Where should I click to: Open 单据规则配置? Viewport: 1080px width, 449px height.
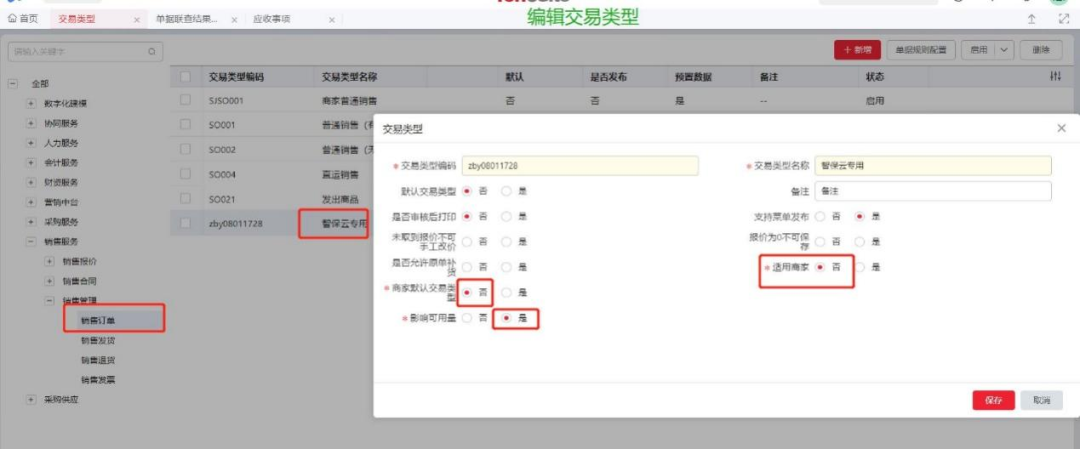pyautogui.click(x=921, y=50)
